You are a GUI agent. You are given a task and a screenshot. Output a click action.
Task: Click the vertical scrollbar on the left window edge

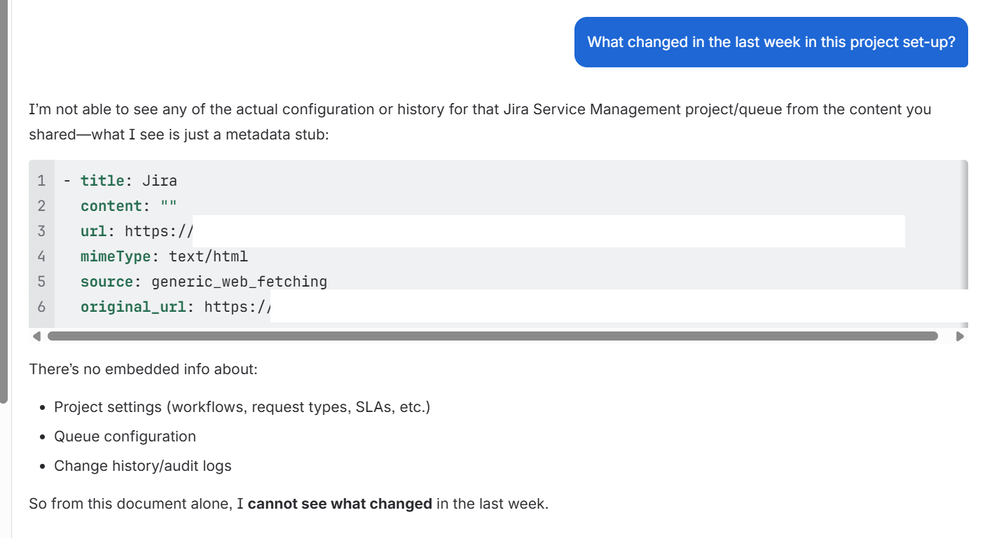(x=3, y=200)
